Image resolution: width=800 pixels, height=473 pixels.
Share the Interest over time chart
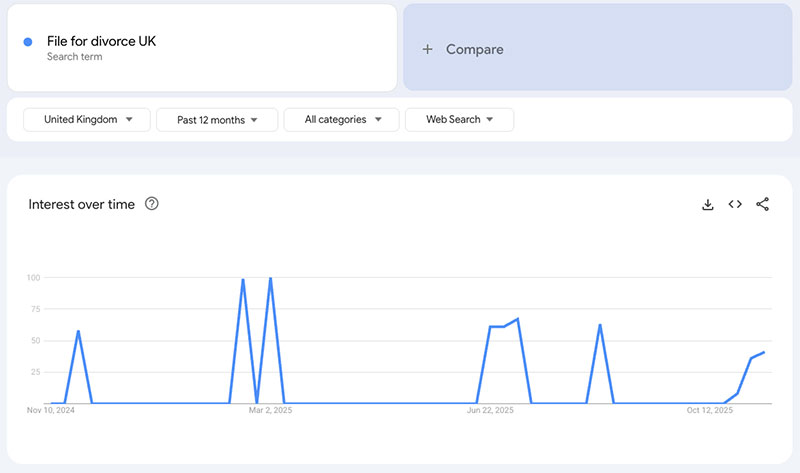[762, 204]
